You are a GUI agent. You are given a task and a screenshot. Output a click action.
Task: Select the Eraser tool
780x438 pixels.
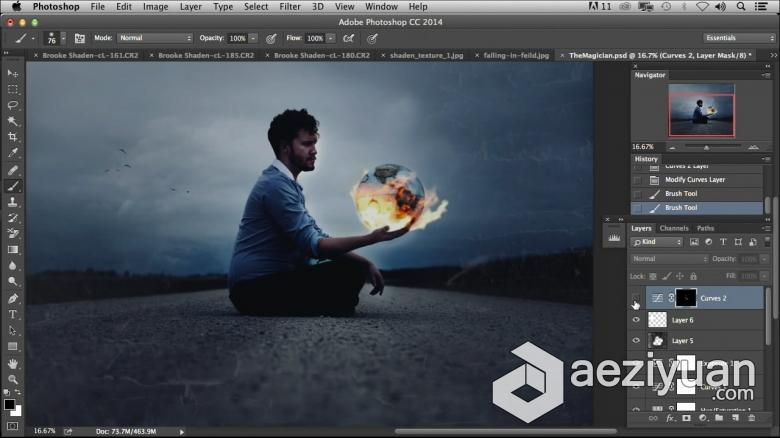[12, 233]
